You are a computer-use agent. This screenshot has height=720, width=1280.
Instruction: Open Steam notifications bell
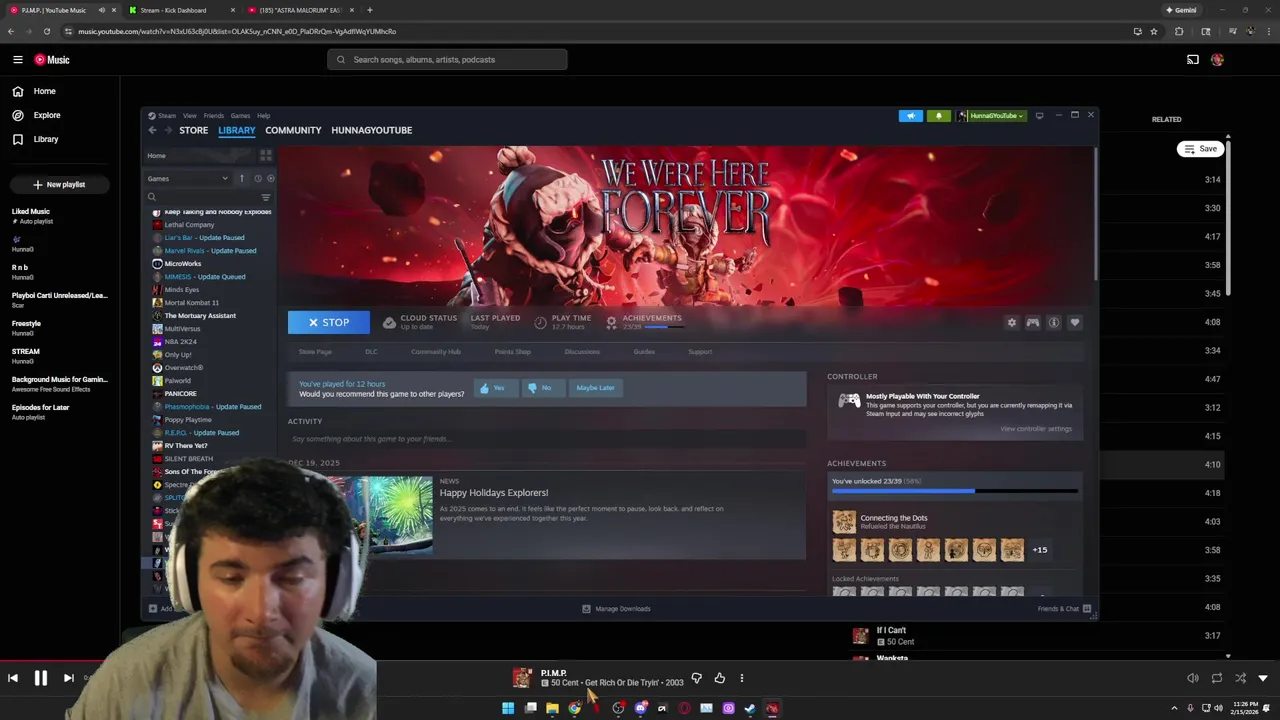[x=938, y=116]
